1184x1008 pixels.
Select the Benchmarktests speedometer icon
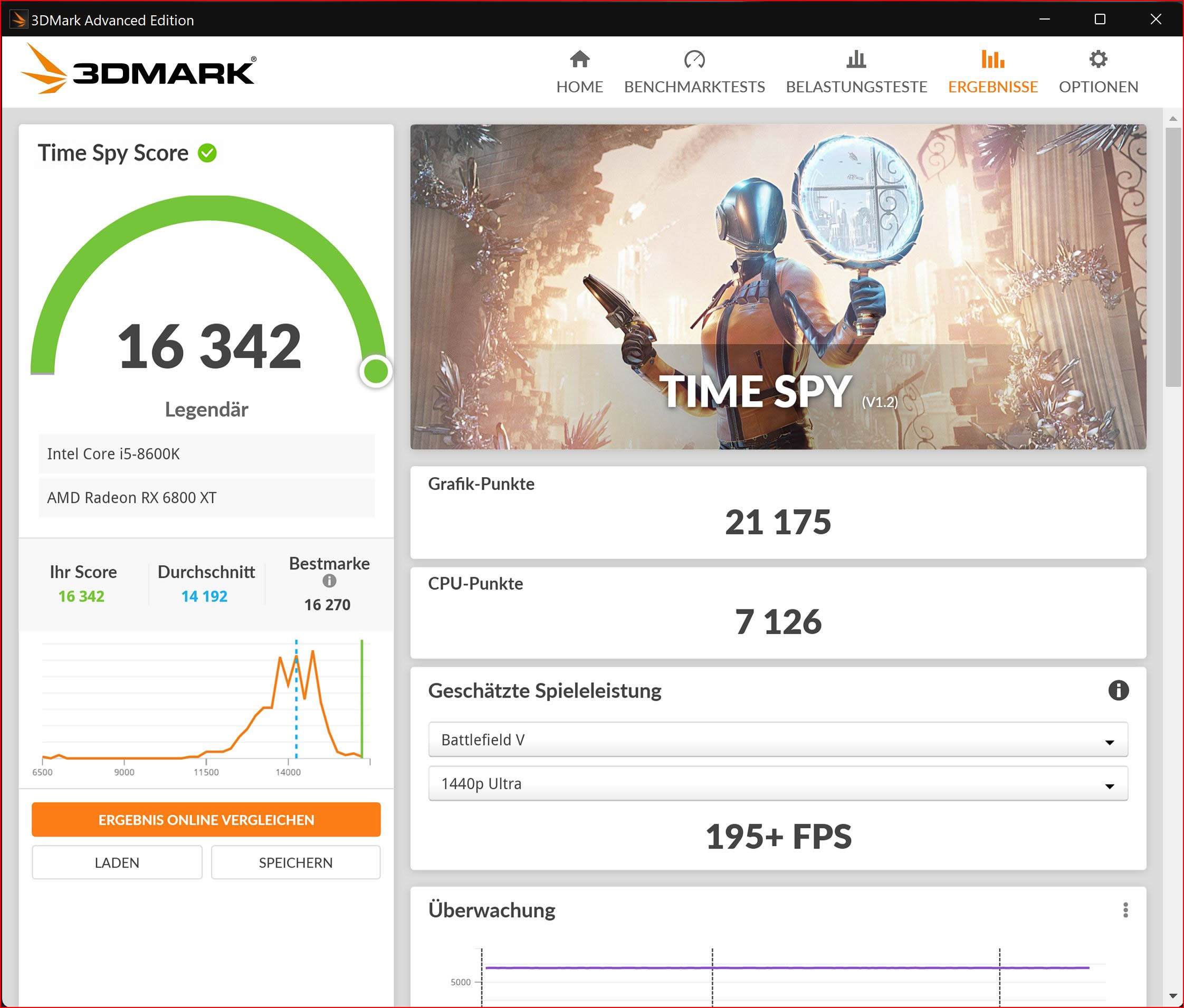click(x=694, y=59)
